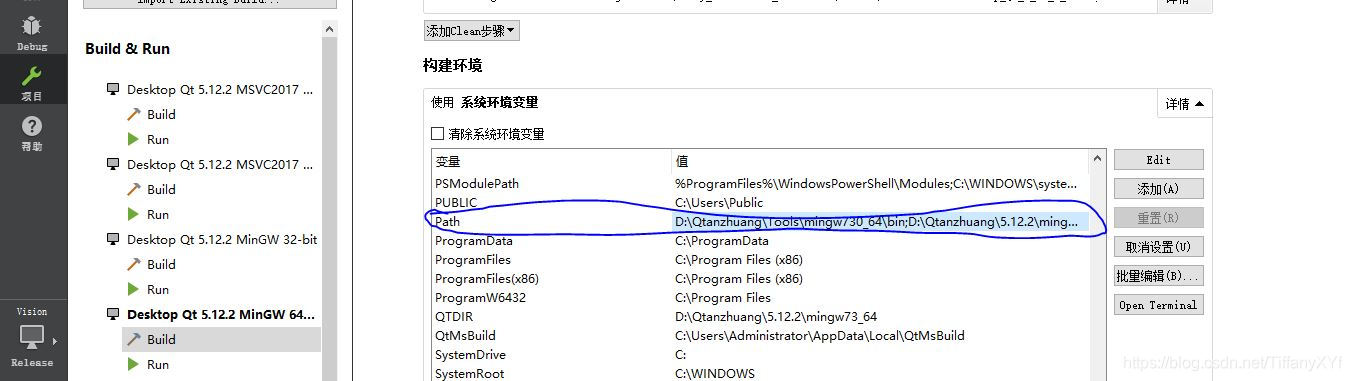
Task: Click the 批量编辑(B)... button
Action: click(x=1159, y=276)
